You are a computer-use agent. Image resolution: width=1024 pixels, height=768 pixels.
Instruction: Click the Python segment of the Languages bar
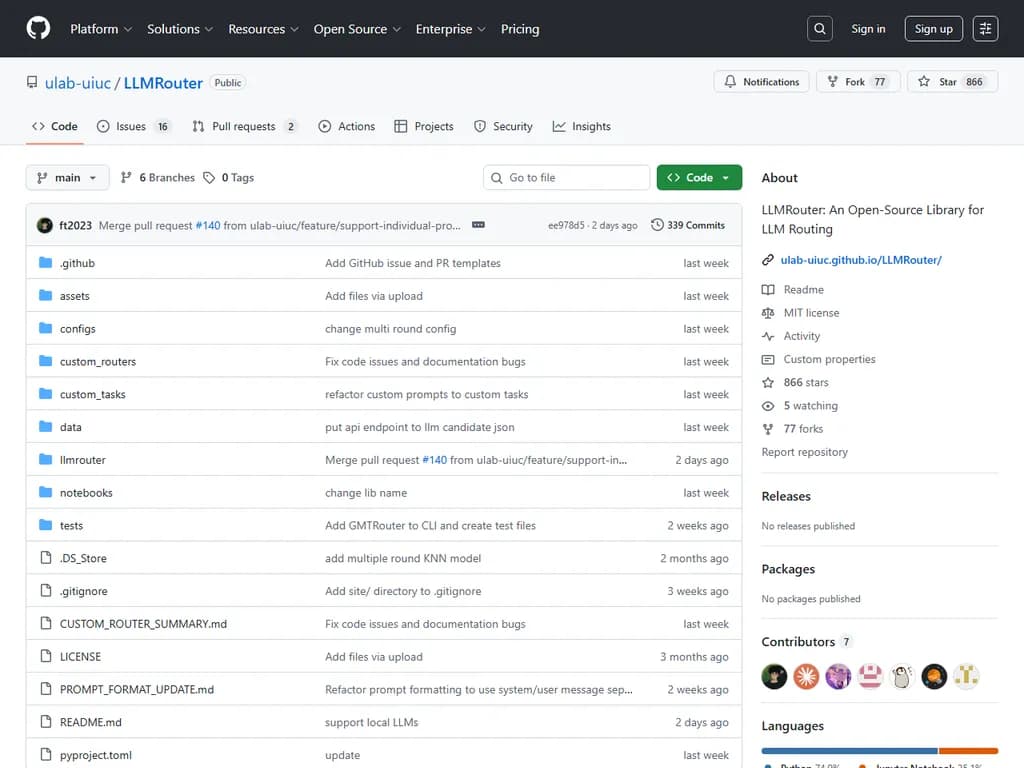pyautogui.click(x=850, y=750)
